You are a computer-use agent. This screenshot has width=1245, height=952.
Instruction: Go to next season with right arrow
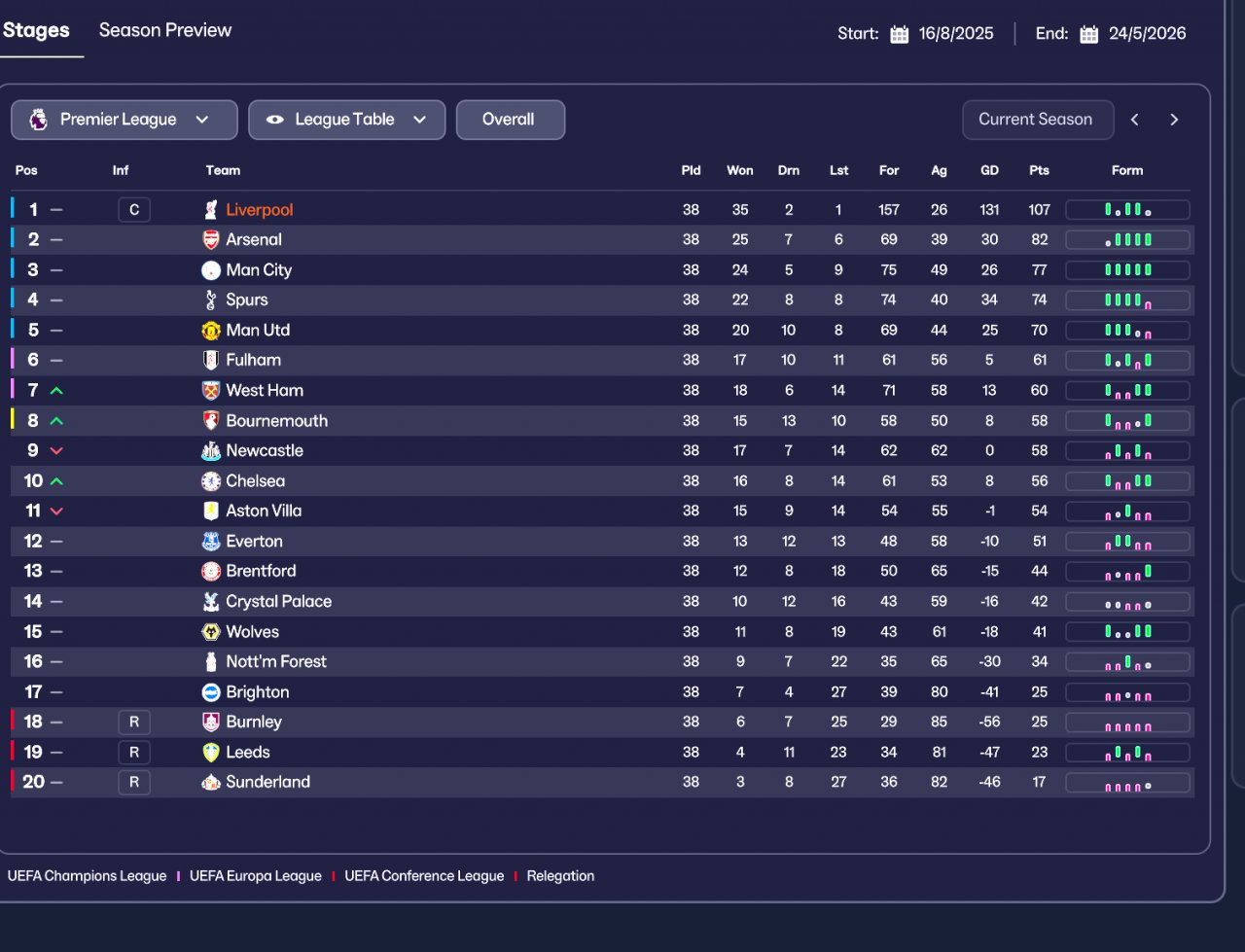coord(1174,120)
